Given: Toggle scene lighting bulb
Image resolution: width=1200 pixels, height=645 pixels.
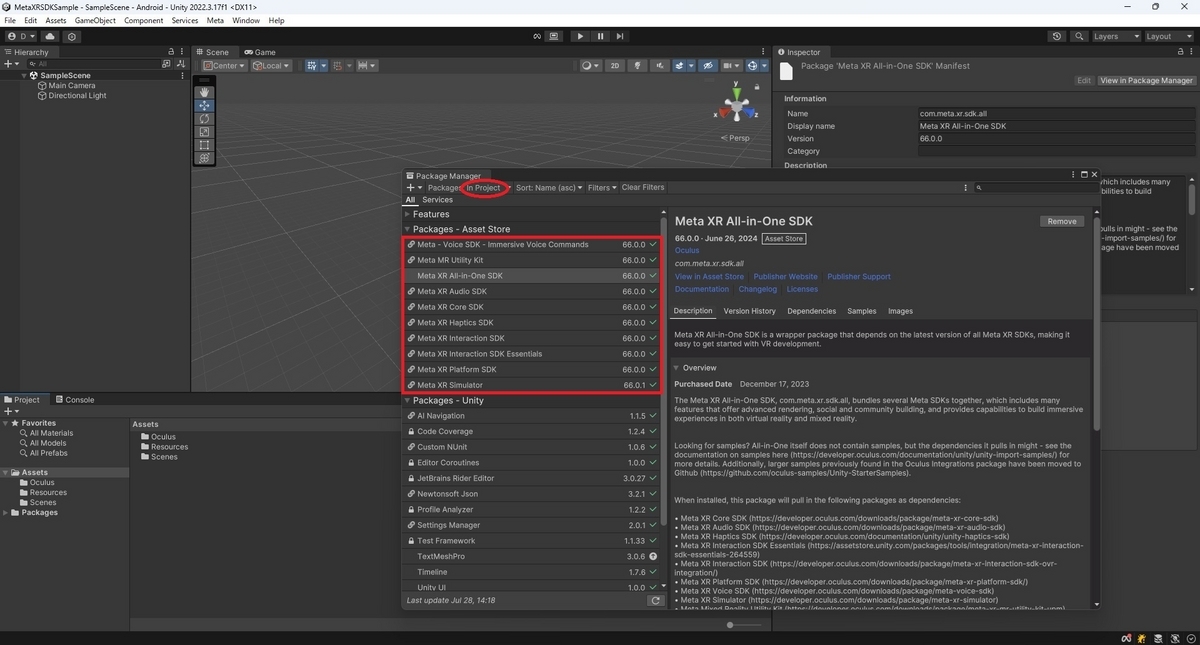Looking at the screenshot, I should pyautogui.click(x=637, y=66).
